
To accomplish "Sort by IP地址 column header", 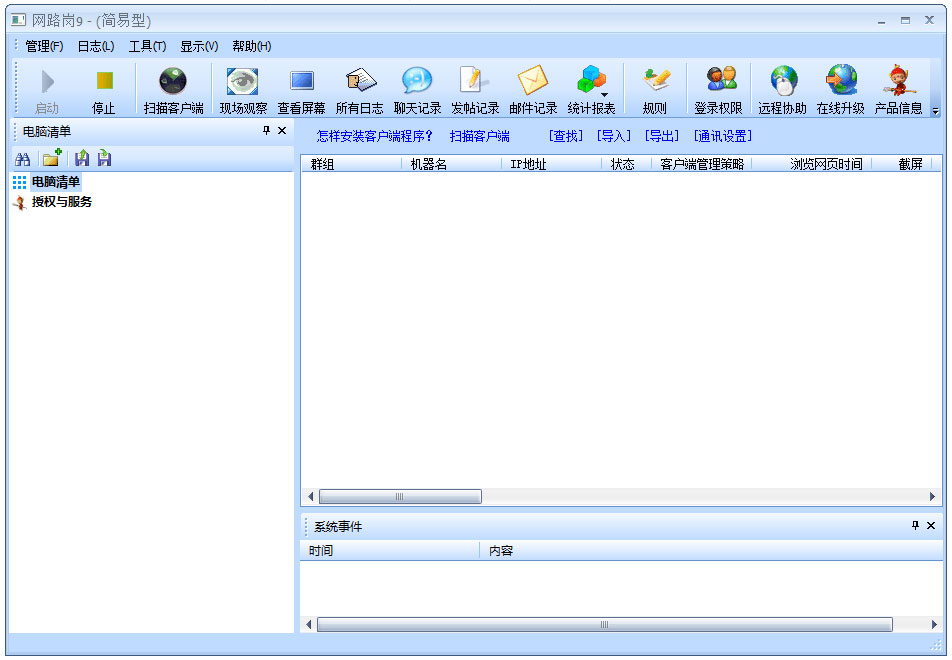I will pyautogui.click(x=551, y=164).
